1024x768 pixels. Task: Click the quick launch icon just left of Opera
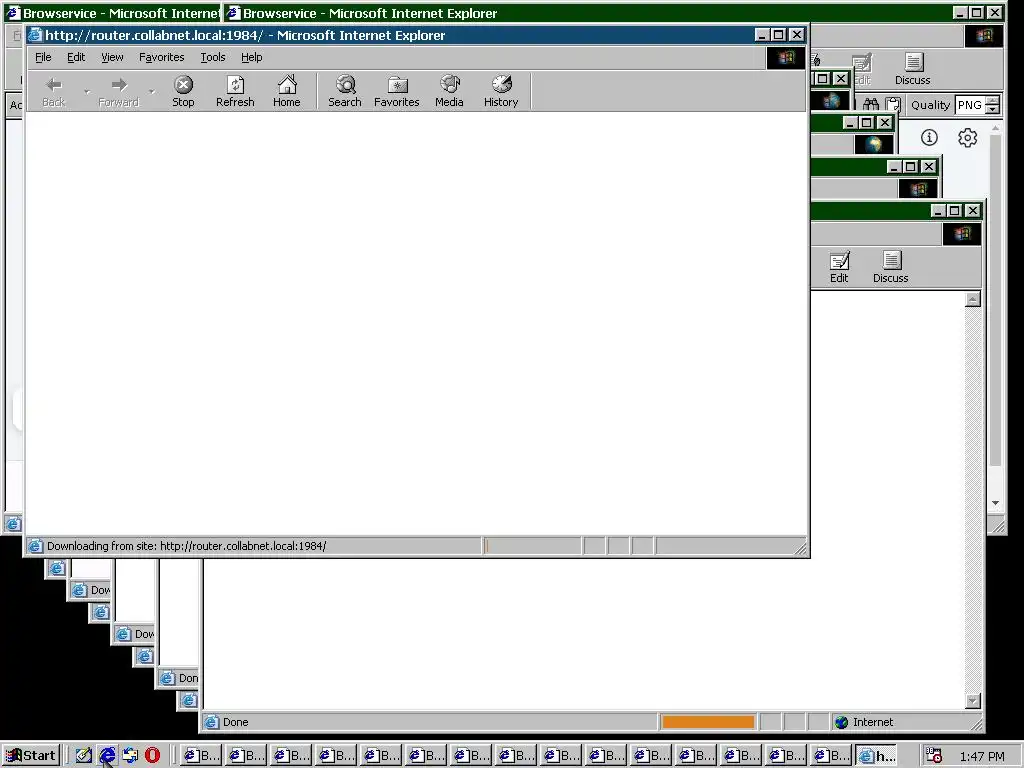(130, 755)
